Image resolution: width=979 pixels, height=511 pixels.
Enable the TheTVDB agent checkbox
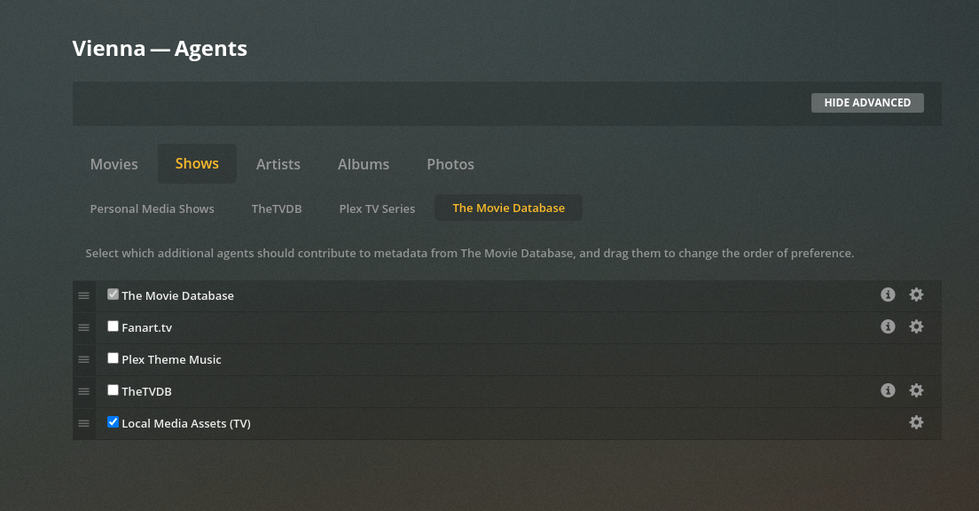coord(113,390)
